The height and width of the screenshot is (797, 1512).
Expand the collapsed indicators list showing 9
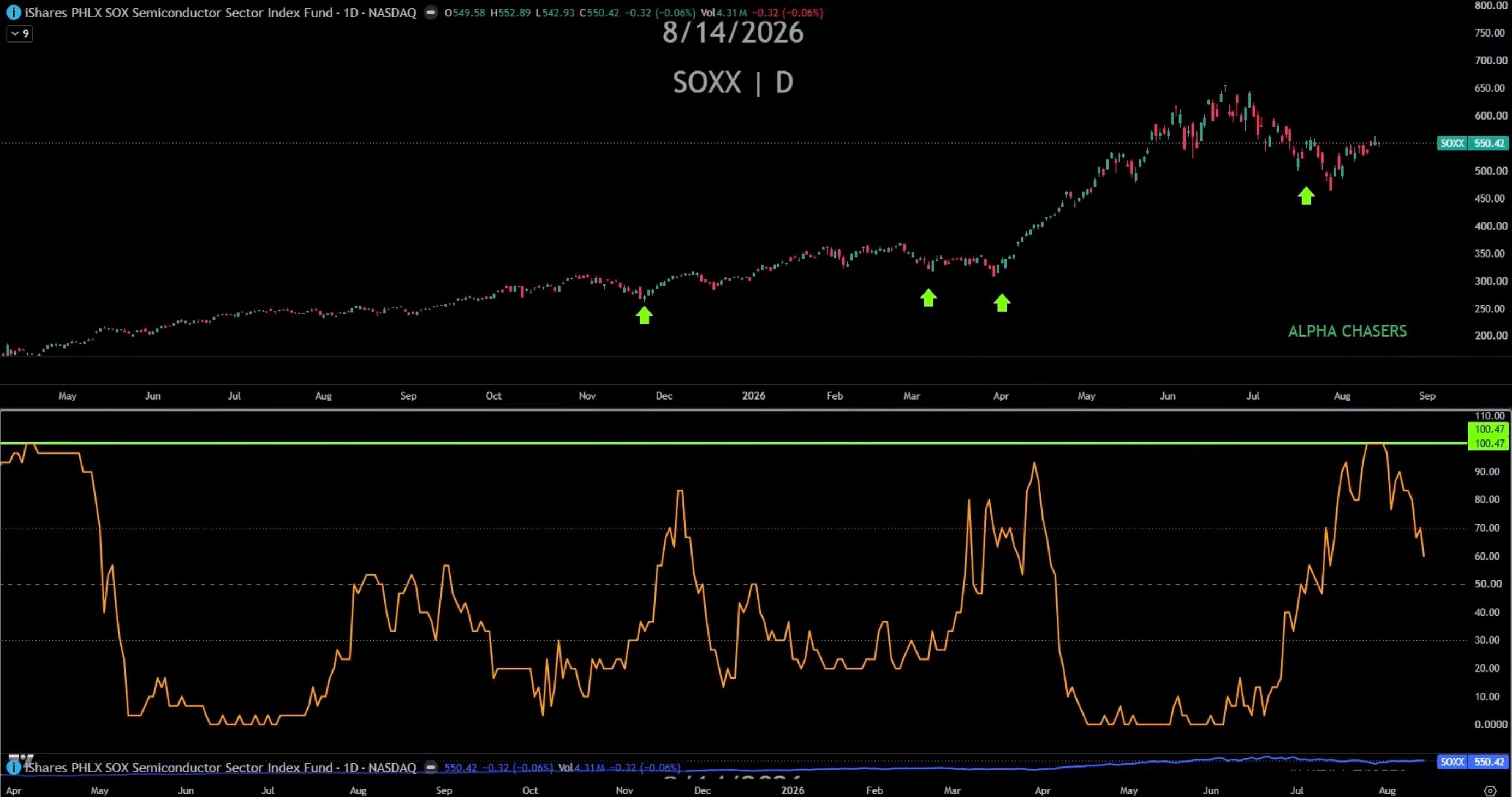pos(20,33)
